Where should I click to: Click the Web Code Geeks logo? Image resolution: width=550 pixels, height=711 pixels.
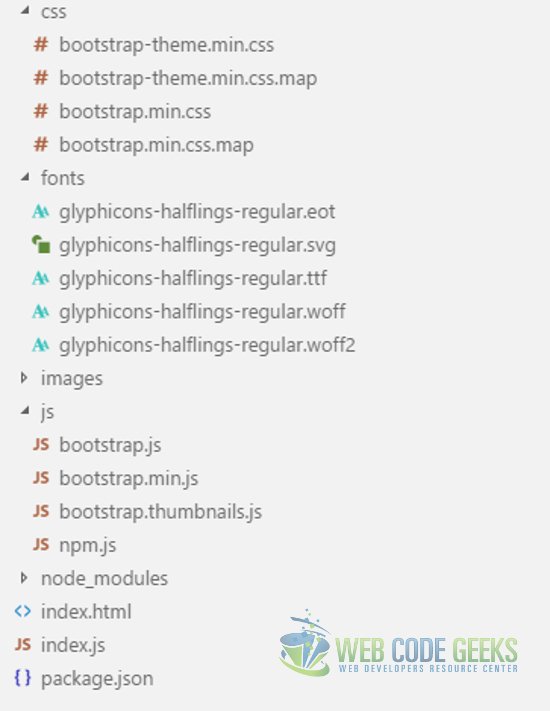click(399, 643)
